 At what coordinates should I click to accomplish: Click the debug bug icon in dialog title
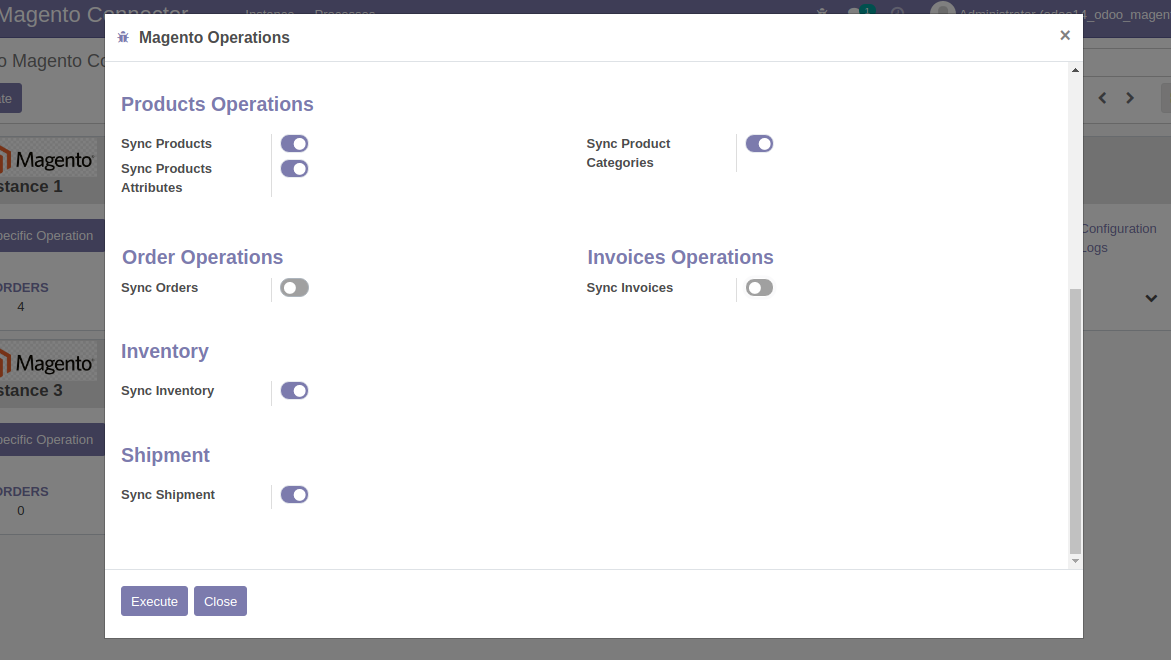tap(123, 37)
